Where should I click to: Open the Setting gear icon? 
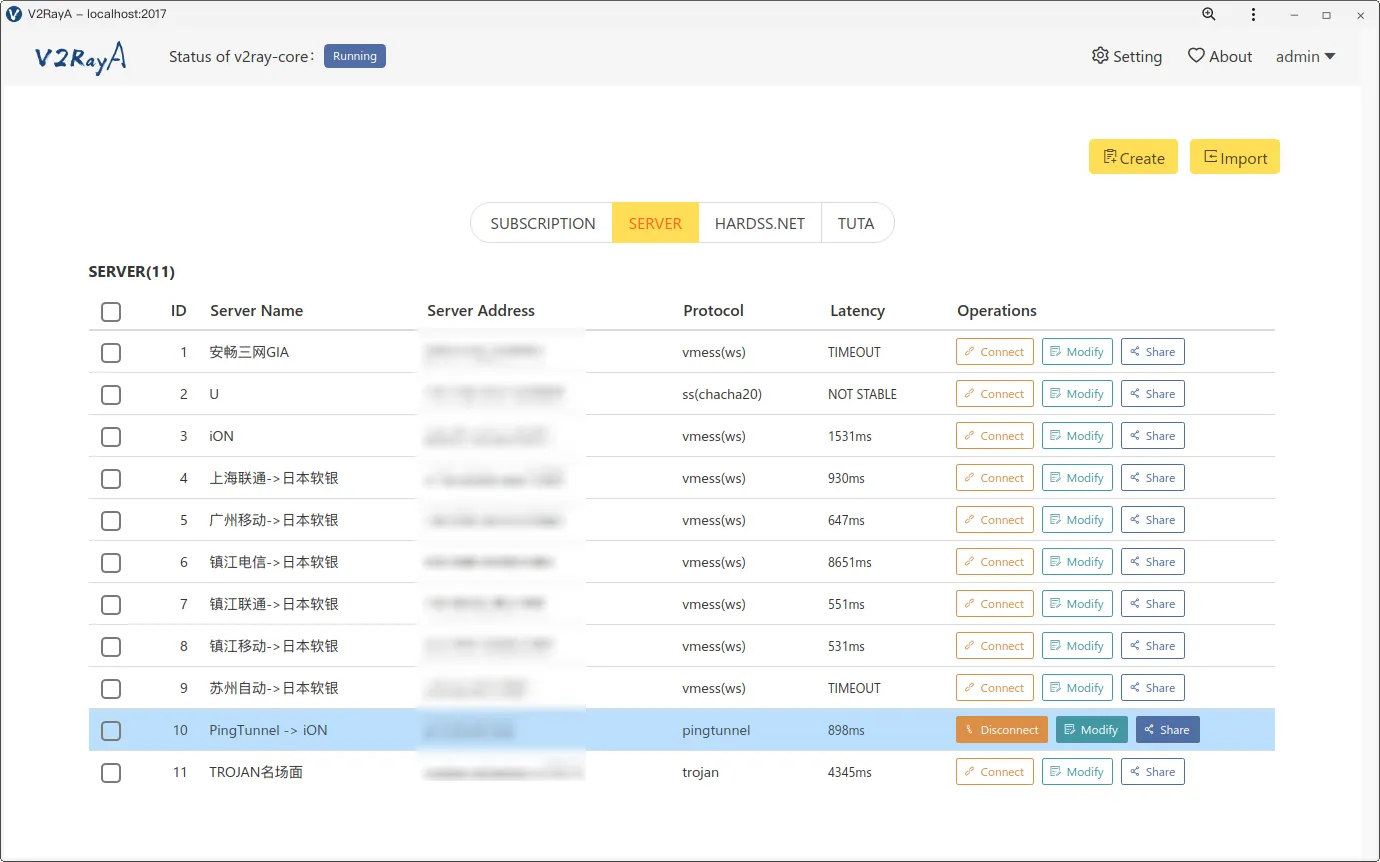point(1100,56)
